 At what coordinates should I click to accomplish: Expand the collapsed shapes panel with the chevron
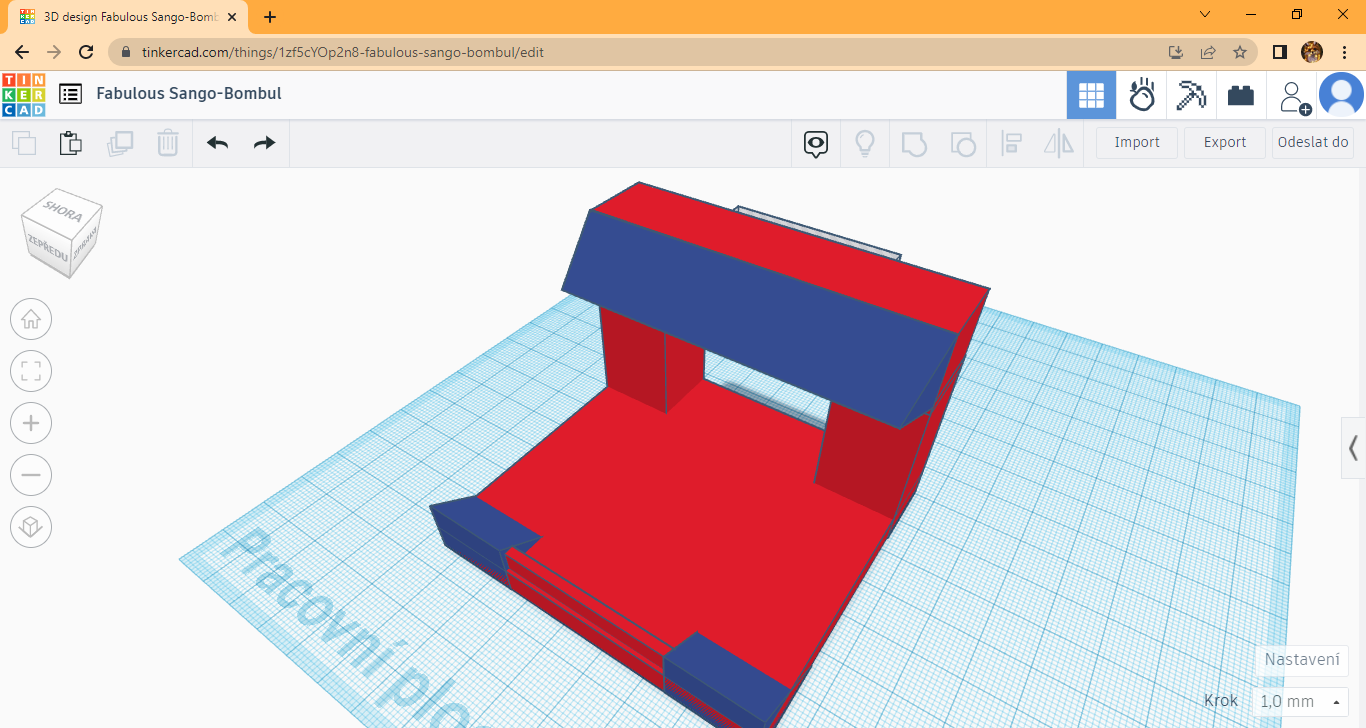click(1352, 448)
